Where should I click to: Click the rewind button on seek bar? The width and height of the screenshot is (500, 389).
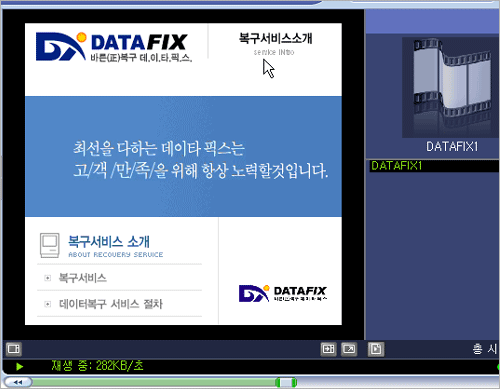pyautogui.click(x=18, y=382)
